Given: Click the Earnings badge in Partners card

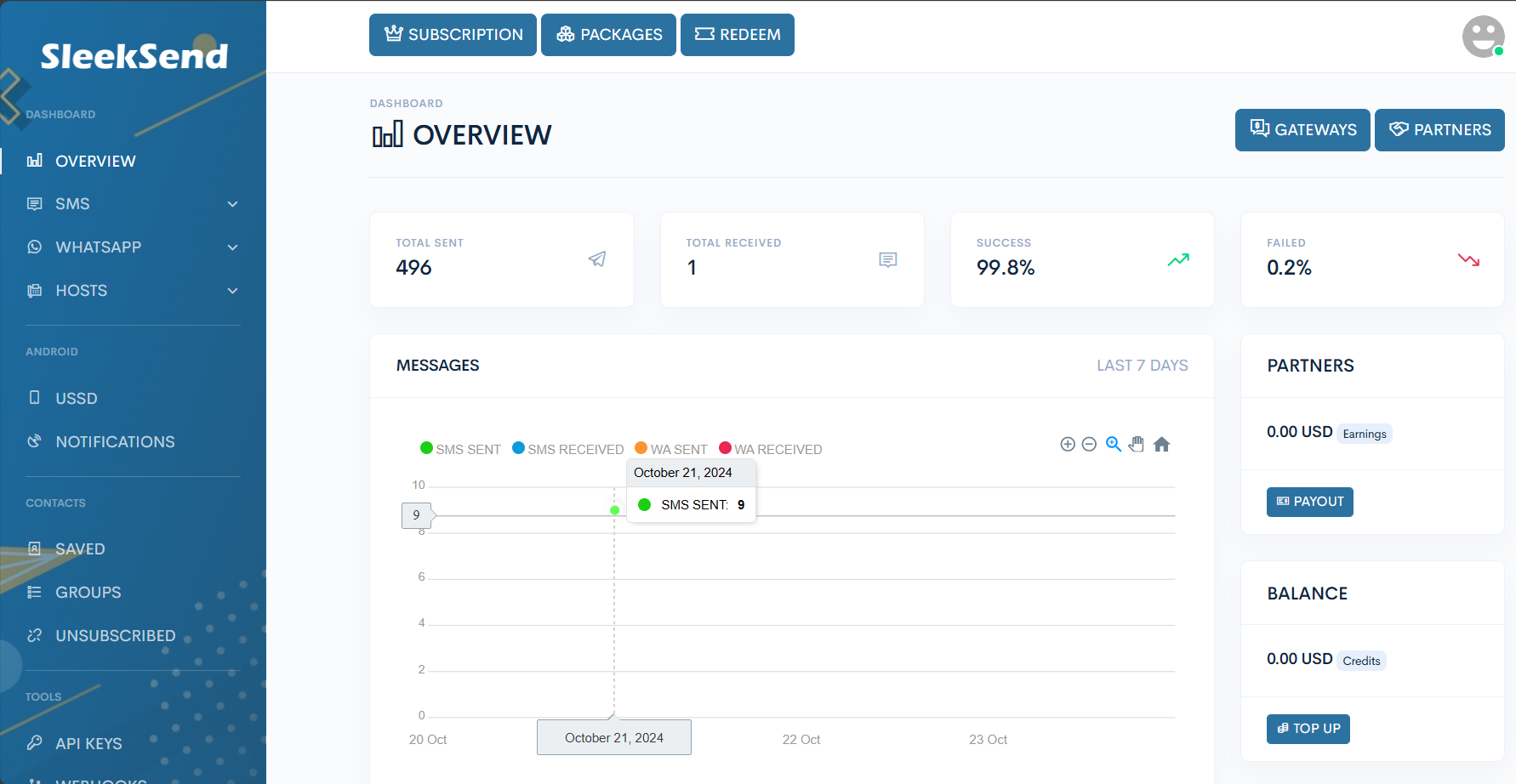Looking at the screenshot, I should [x=1365, y=434].
